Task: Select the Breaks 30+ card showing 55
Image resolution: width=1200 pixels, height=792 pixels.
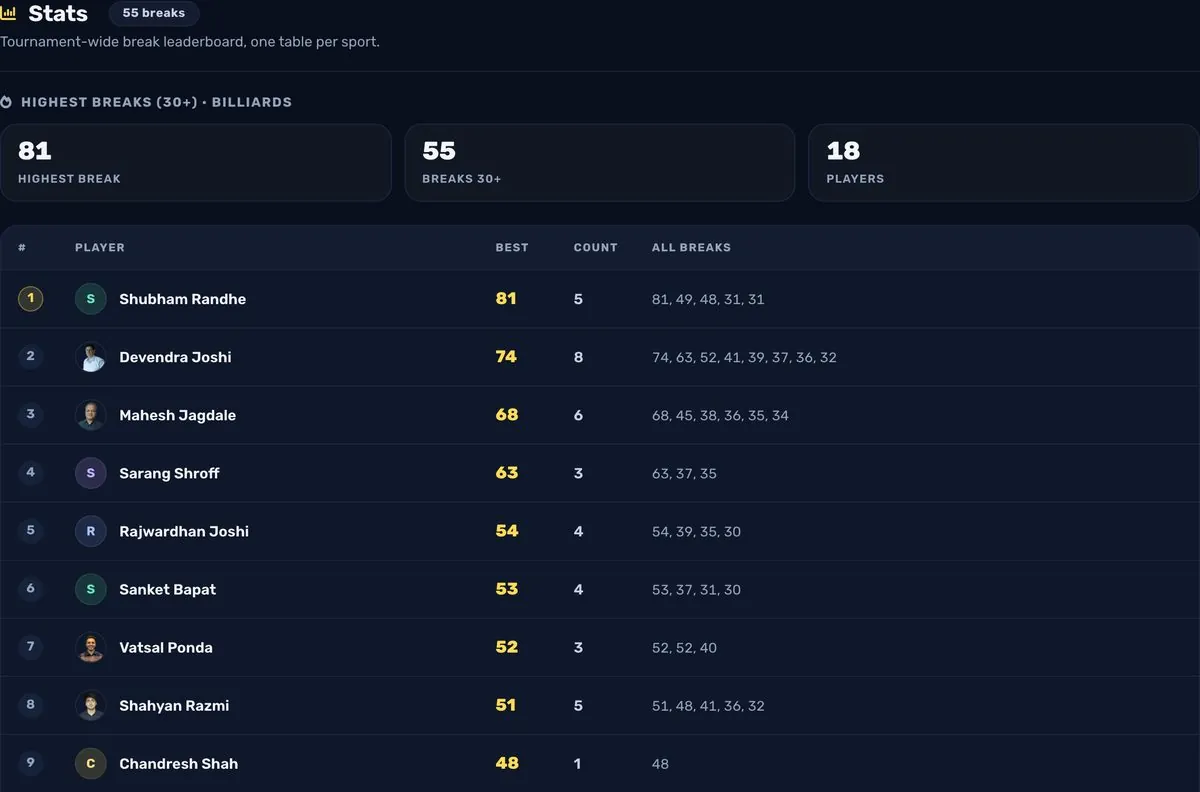Action: [x=600, y=163]
